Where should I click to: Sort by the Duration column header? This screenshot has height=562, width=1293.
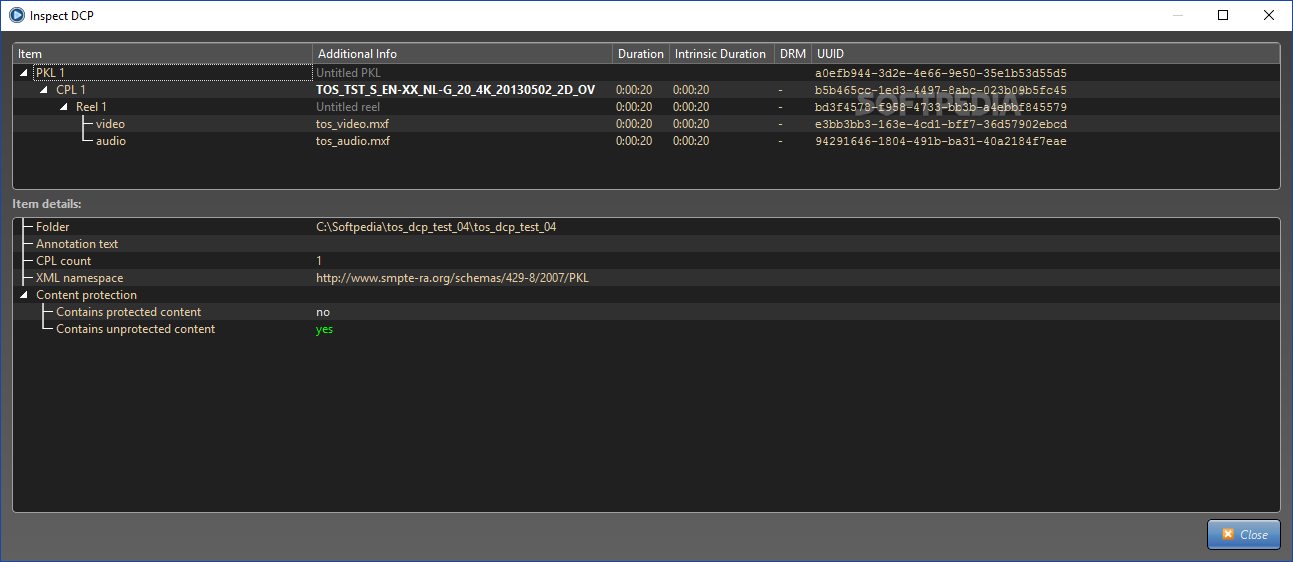[x=641, y=54]
